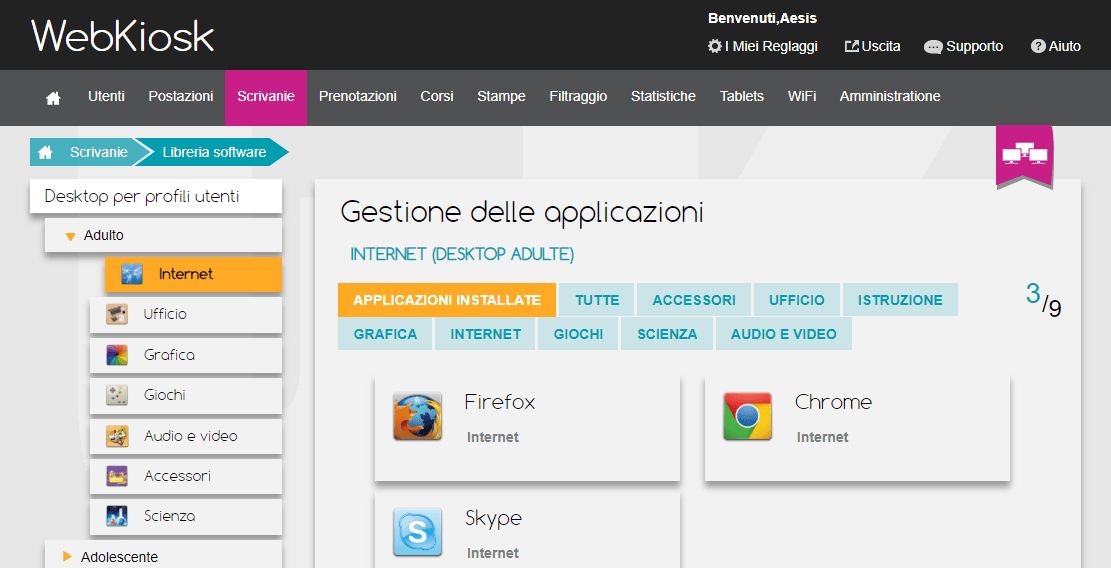
Task: Click the Aiuto question mark icon
Action: point(1038,46)
